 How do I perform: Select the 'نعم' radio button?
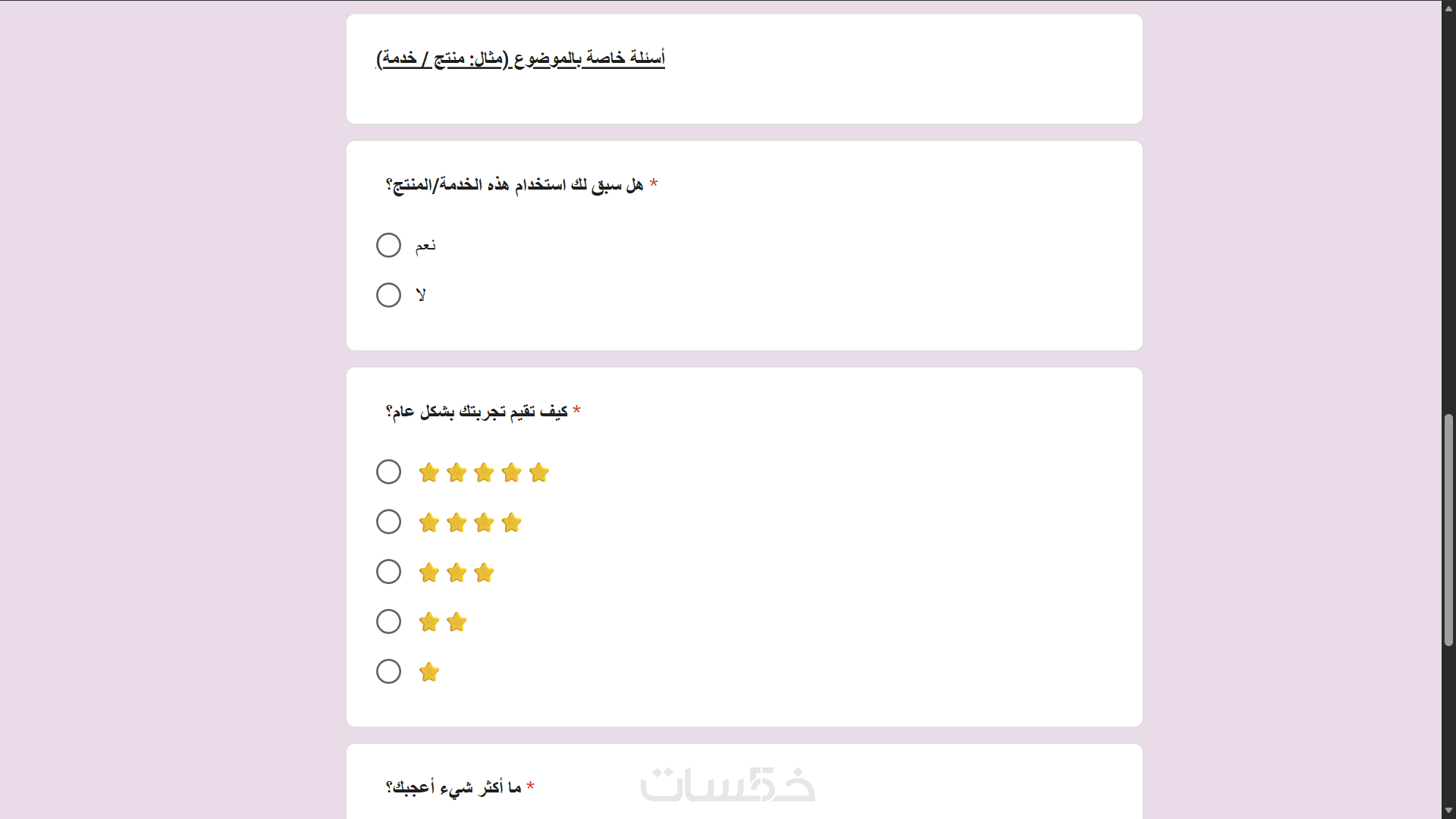(388, 245)
